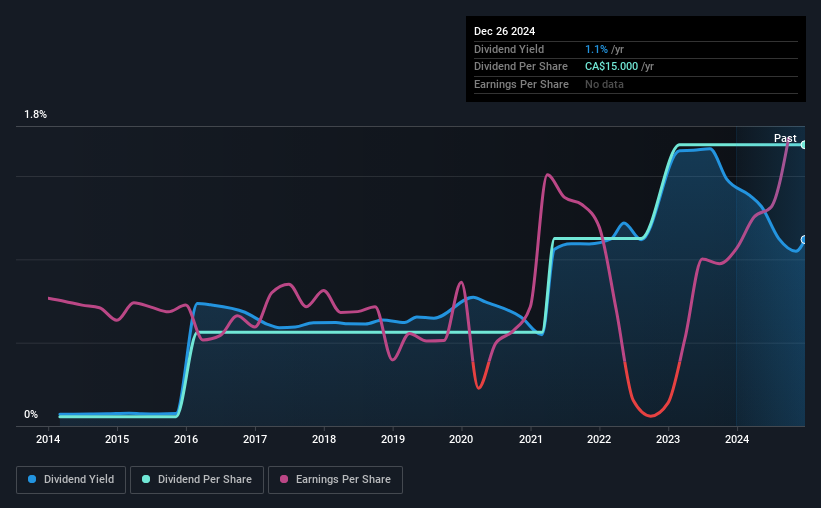Click the Dec 26 2024 tooltip date
Image resolution: width=821 pixels, height=508 pixels.
pyautogui.click(x=504, y=31)
